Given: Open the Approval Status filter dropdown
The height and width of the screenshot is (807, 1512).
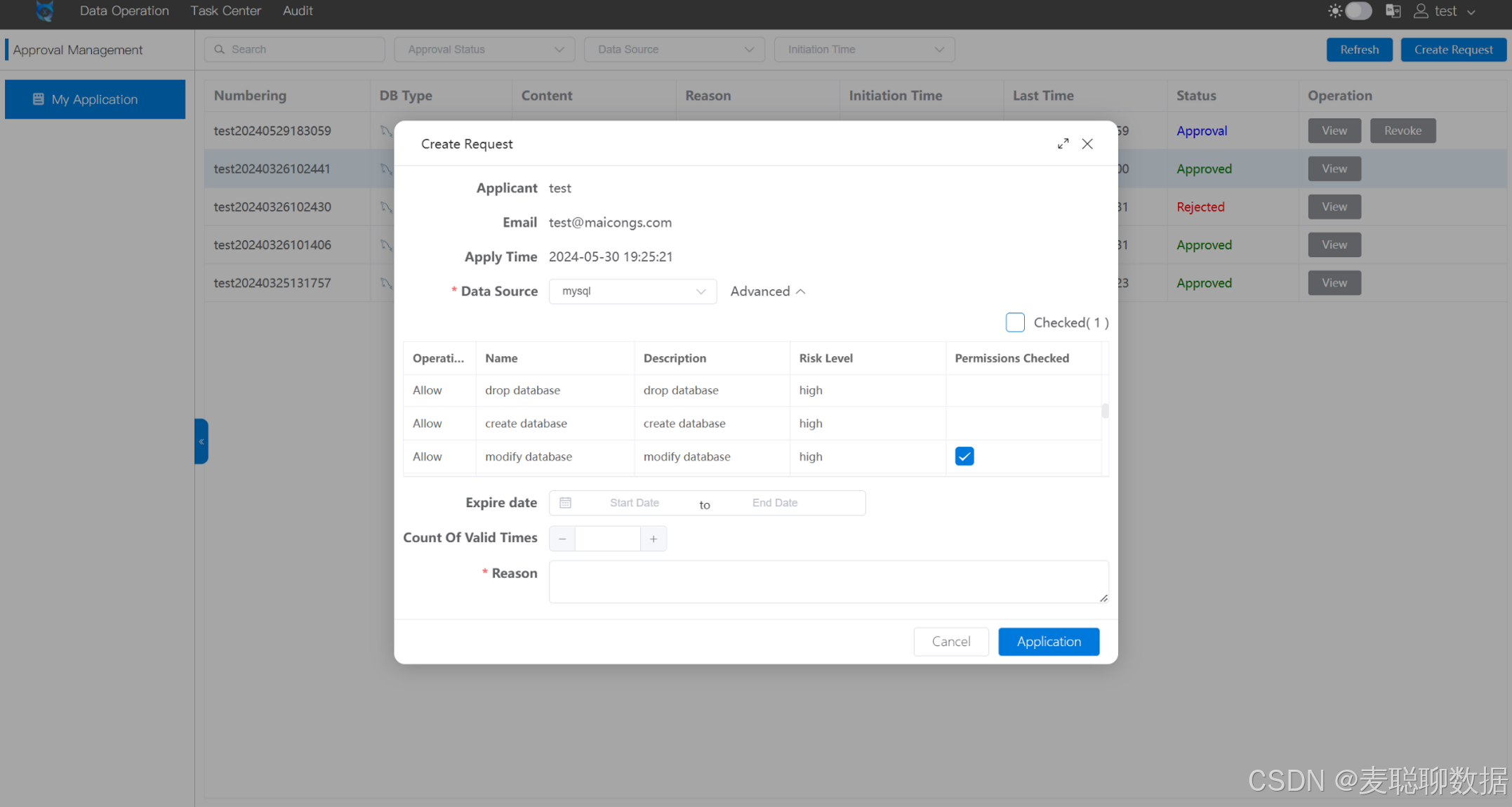Looking at the screenshot, I should pos(484,49).
